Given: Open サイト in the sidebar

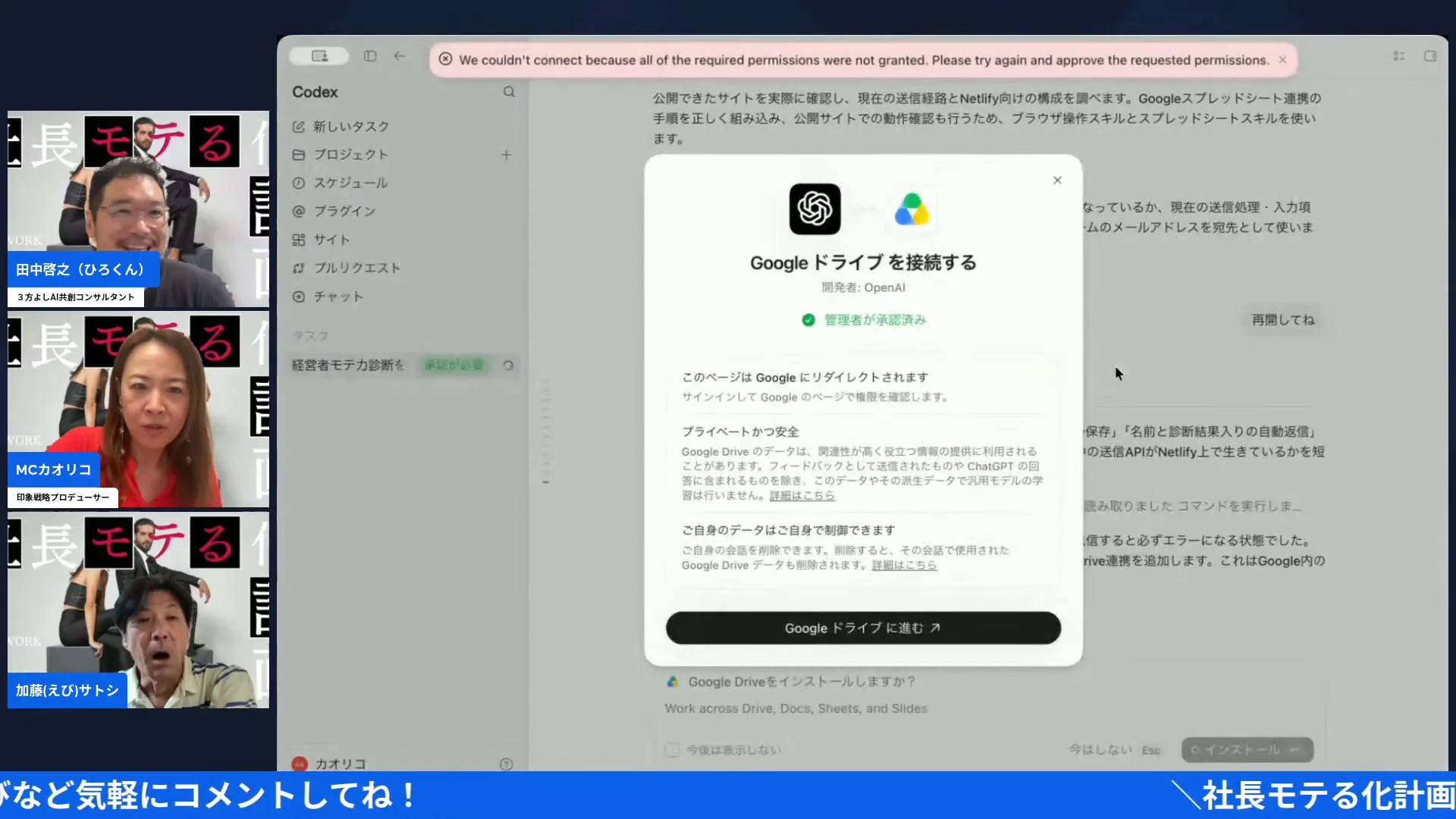Looking at the screenshot, I should pyautogui.click(x=332, y=240).
